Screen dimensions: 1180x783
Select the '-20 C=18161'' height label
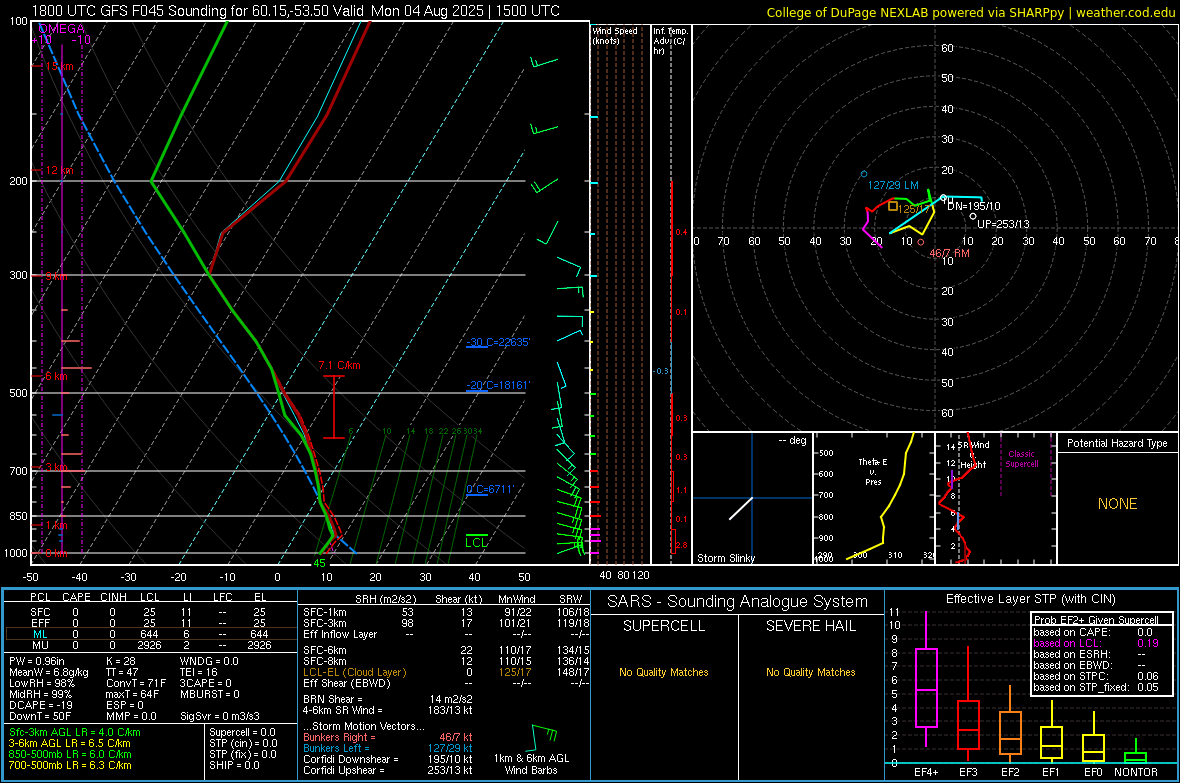(497, 385)
